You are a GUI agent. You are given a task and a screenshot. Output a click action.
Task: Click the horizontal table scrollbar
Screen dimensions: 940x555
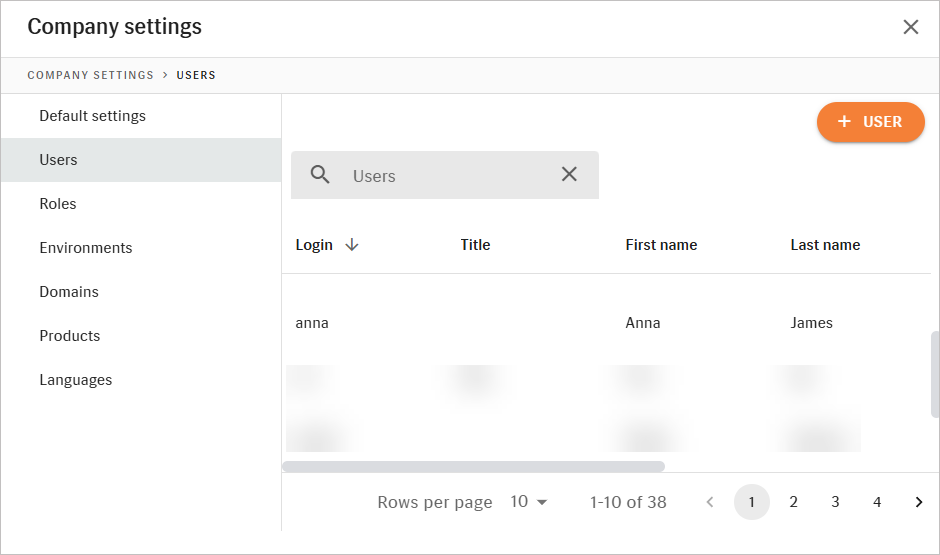[x=473, y=466]
